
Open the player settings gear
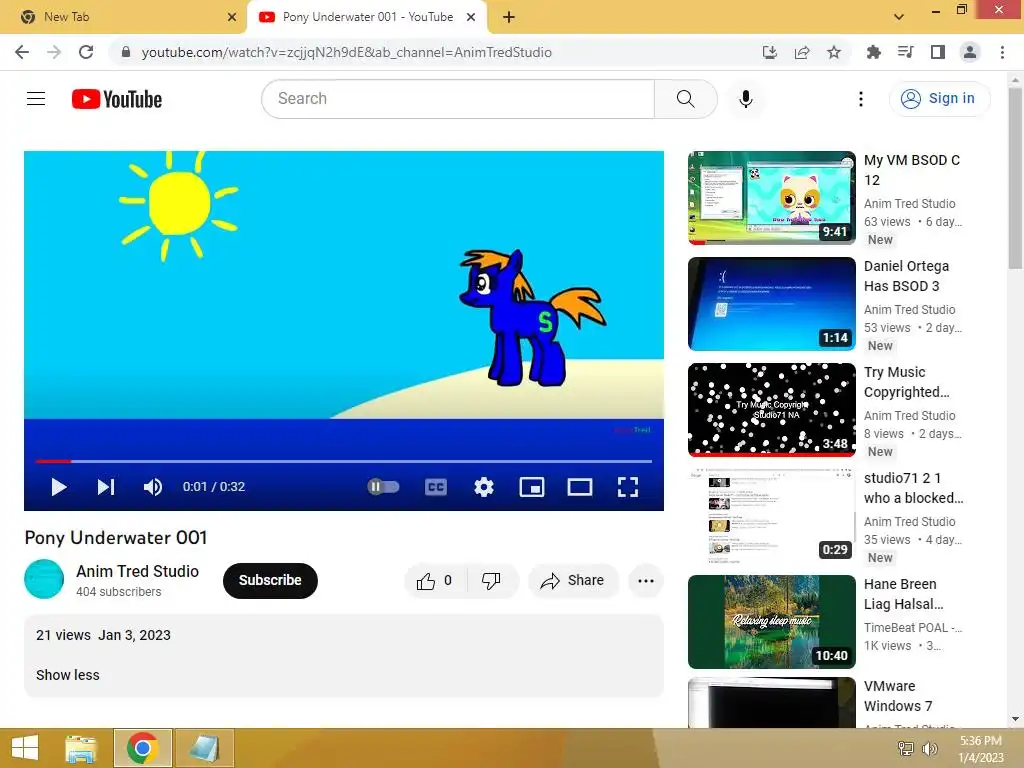[x=484, y=487]
